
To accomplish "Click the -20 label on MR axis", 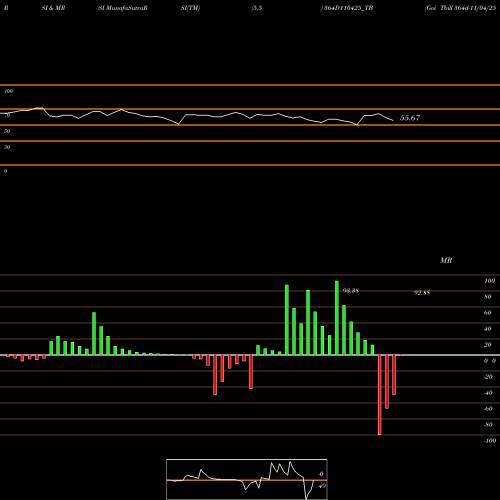I will pyautogui.click(x=488, y=377).
